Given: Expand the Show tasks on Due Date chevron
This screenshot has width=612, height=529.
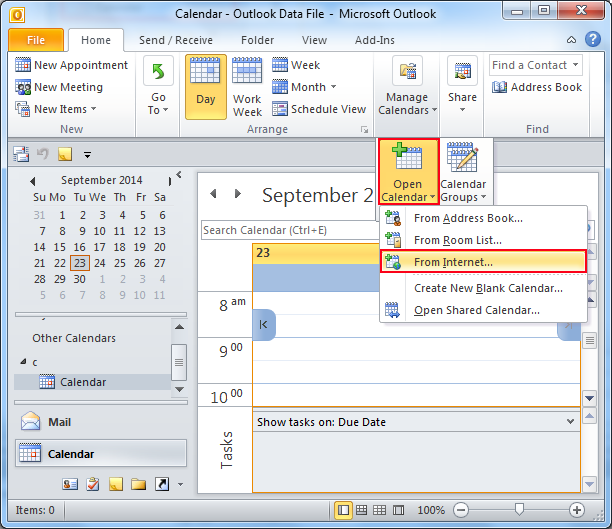Looking at the screenshot, I should point(570,422).
